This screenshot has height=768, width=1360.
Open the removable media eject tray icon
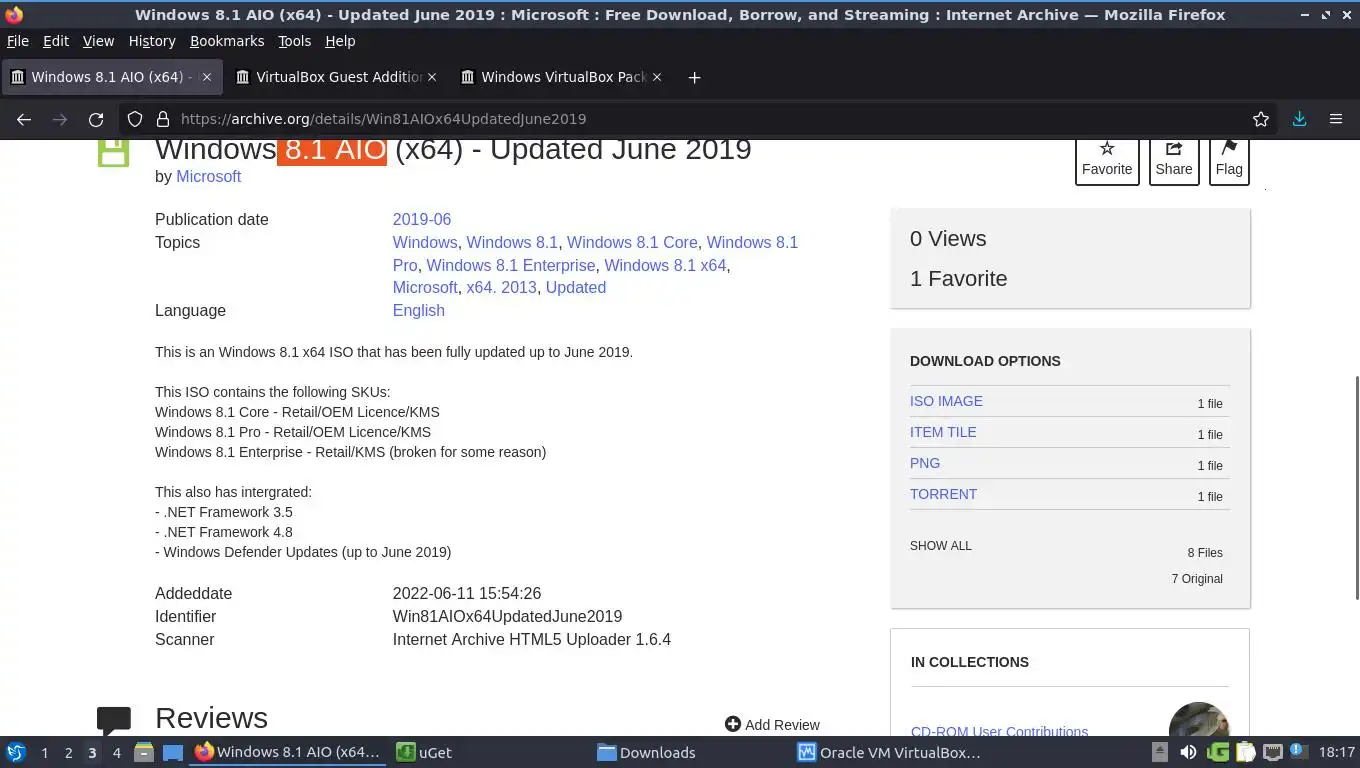point(1160,753)
